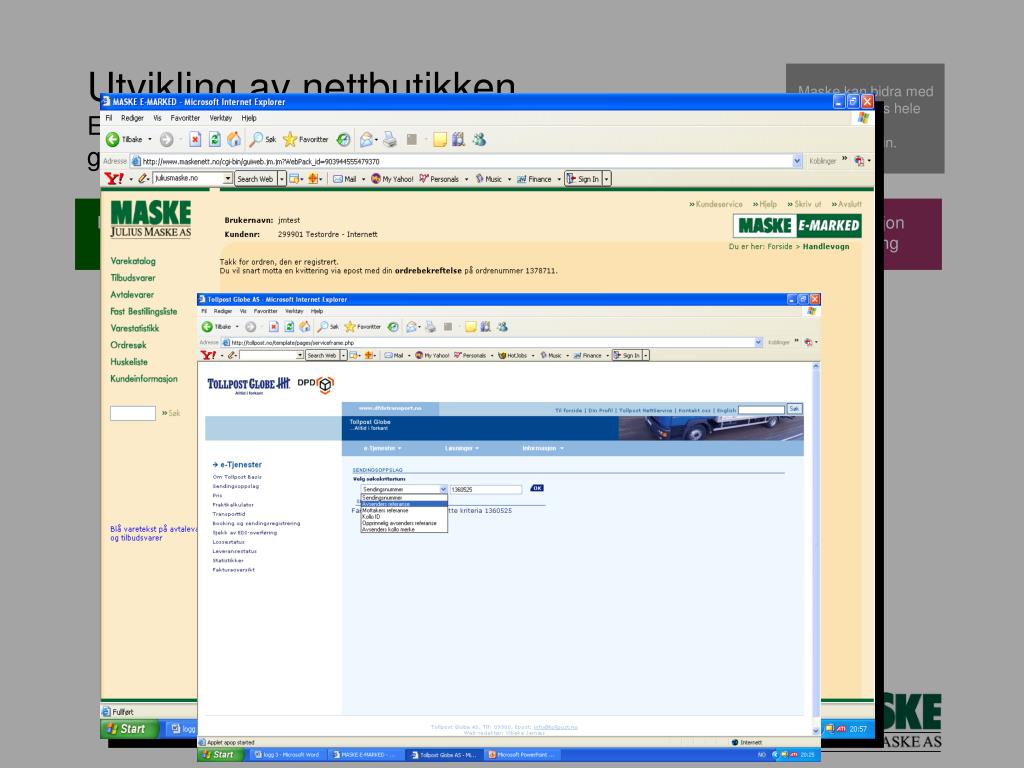Open Kundeinformasjon link in MASKE sidebar
The width and height of the screenshot is (1024, 768).
pyautogui.click(x=144, y=379)
